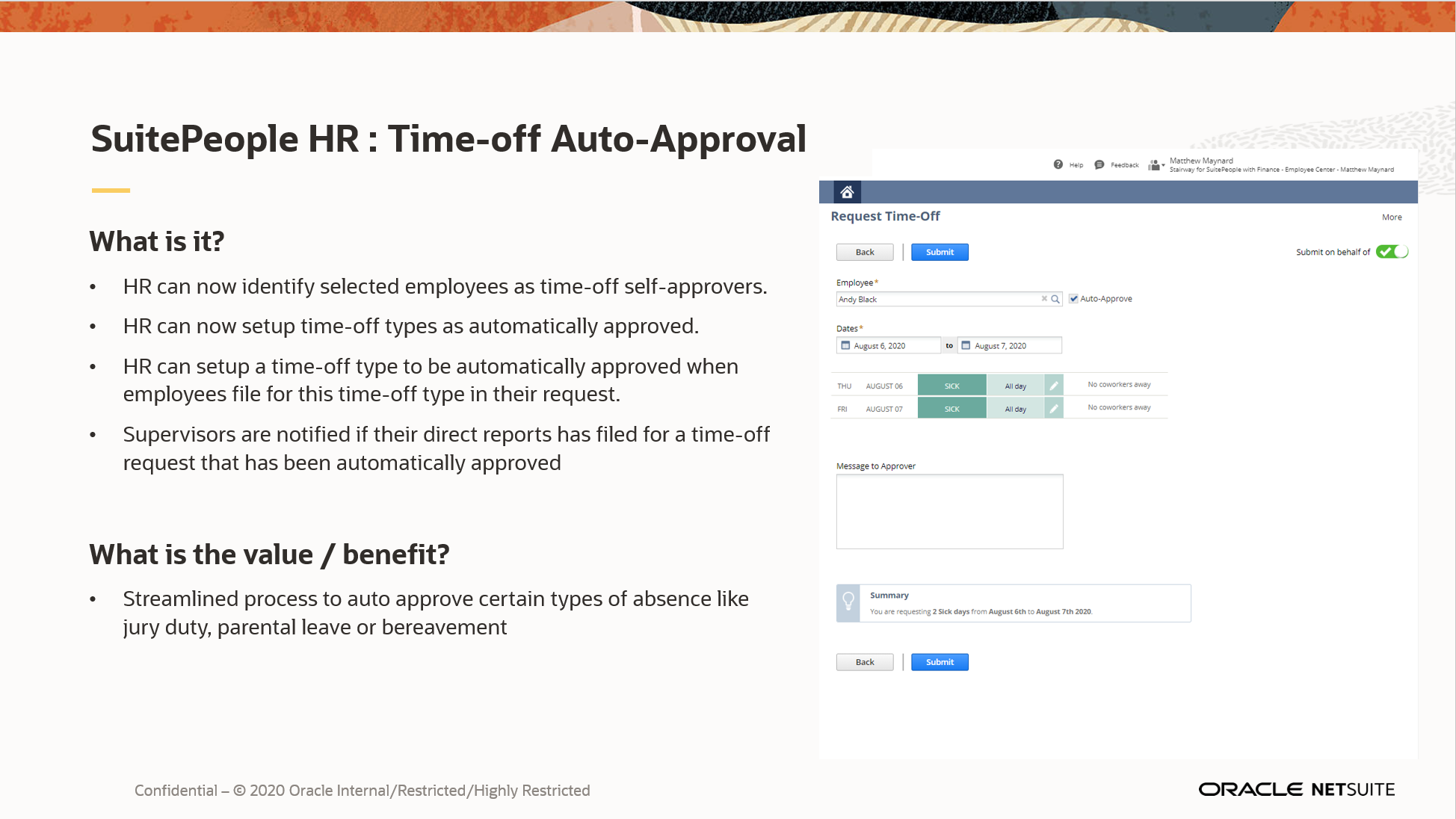Click inside the Message to Approver text box

[949, 511]
